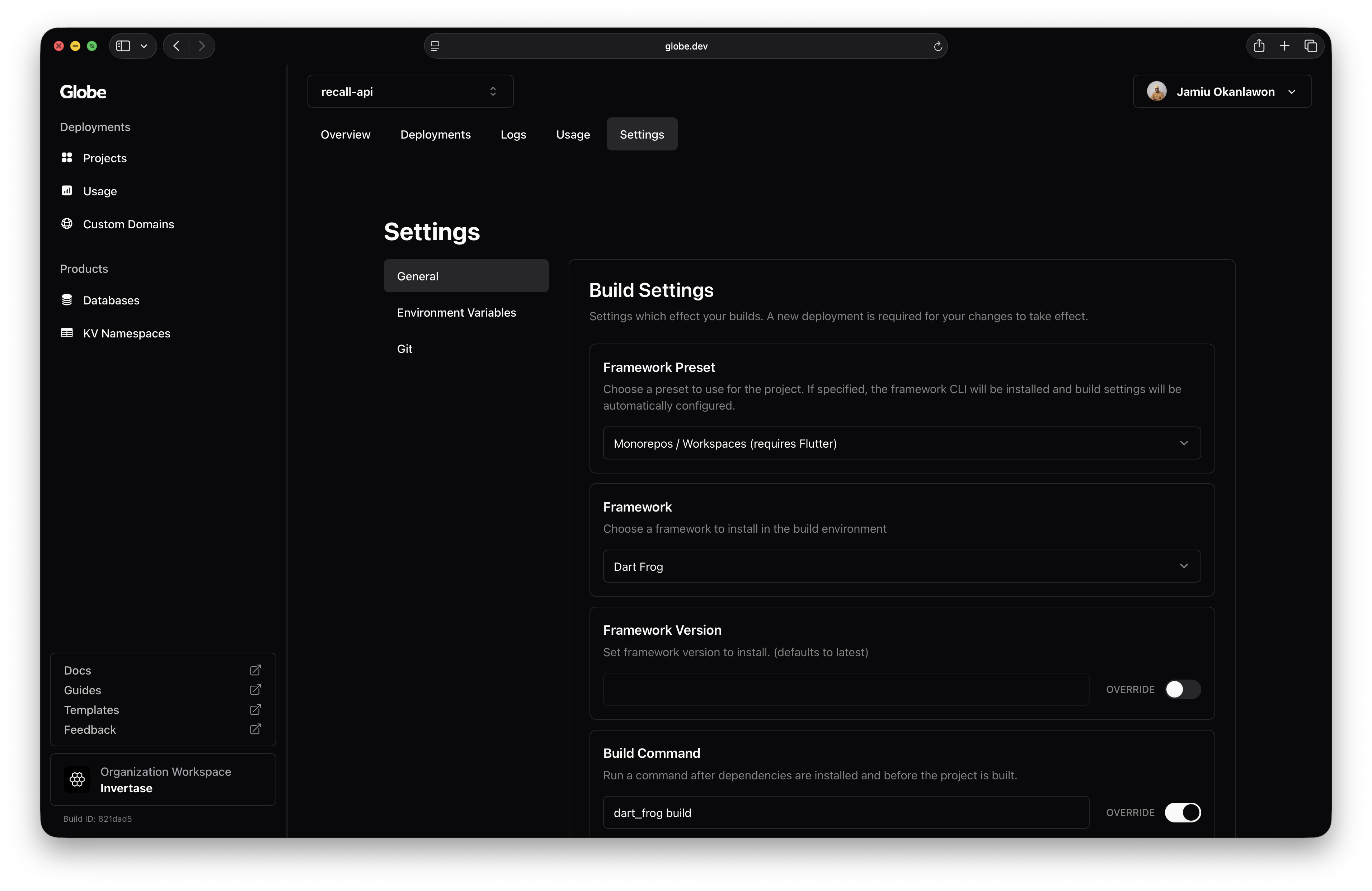Click the Databases stack icon
The width and height of the screenshot is (1372, 891).
pyautogui.click(x=67, y=300)
